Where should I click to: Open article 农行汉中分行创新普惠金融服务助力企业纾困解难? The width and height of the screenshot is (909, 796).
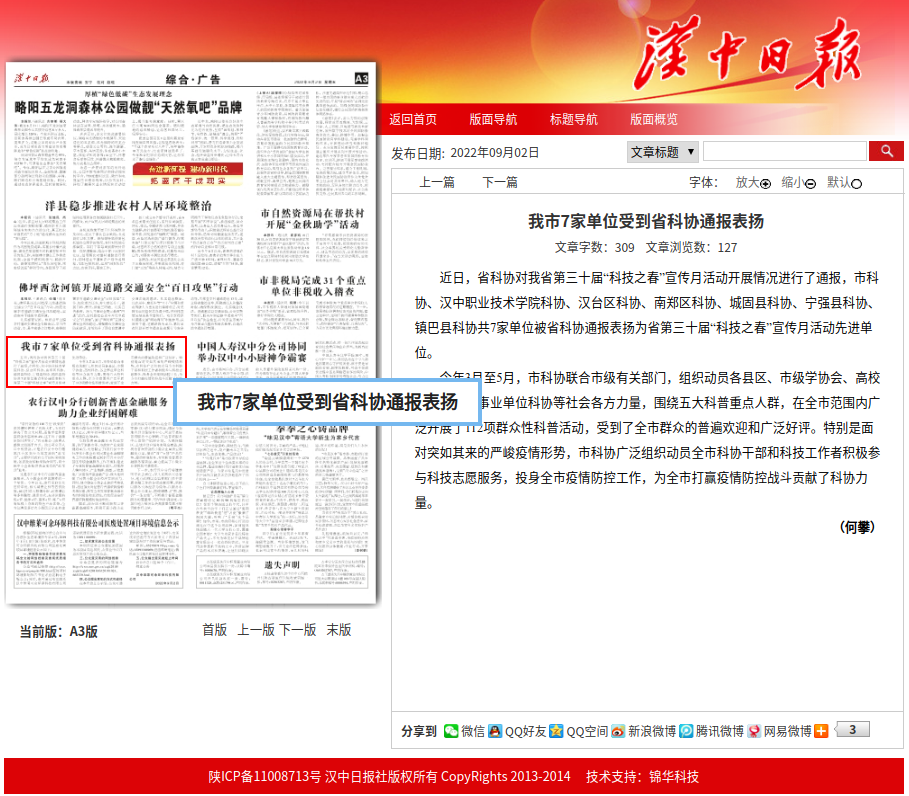(x=98, y=407)
